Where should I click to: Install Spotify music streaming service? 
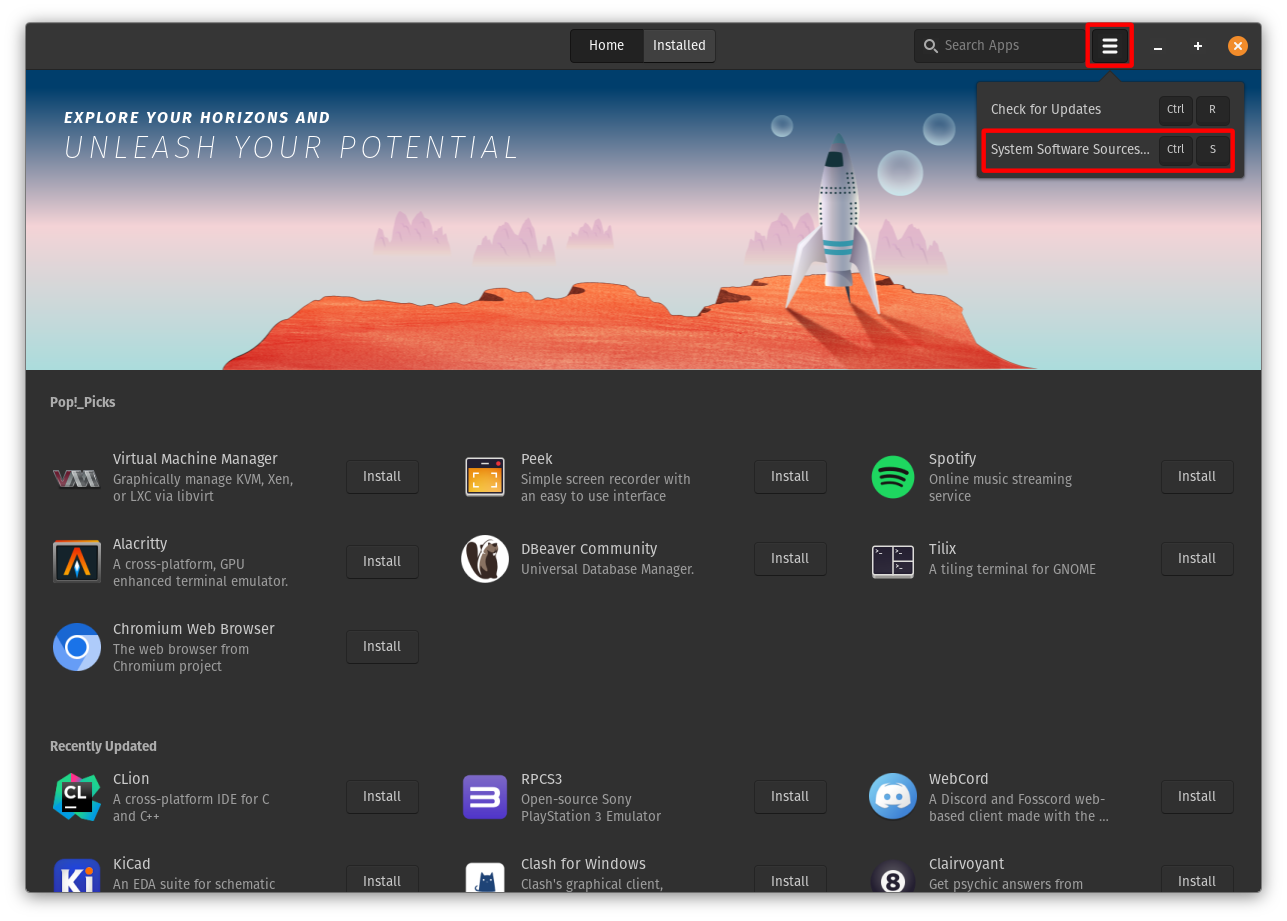pyautogui.click(x=1197, y=477)
